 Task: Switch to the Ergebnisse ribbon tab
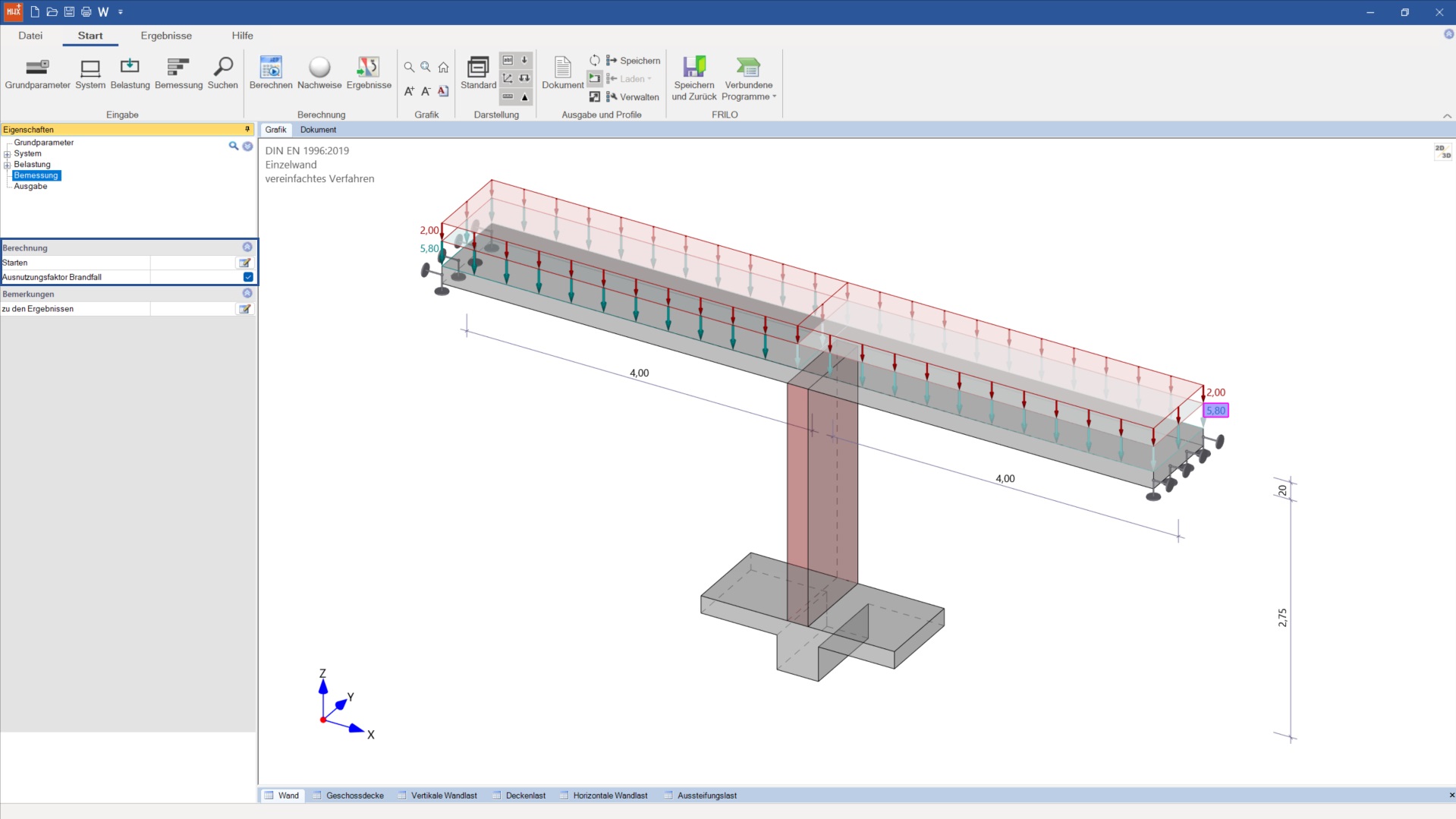point(166,36)
